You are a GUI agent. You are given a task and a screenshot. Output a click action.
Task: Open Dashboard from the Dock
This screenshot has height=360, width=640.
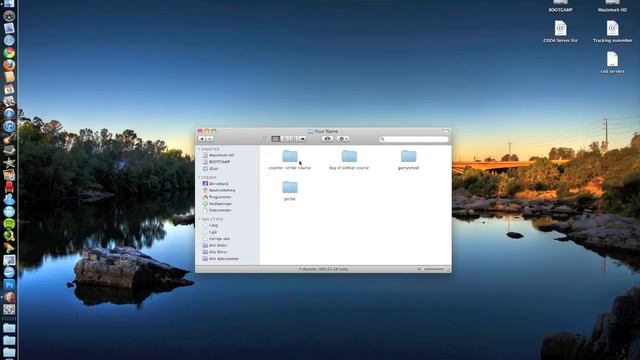tap(9, 16)
